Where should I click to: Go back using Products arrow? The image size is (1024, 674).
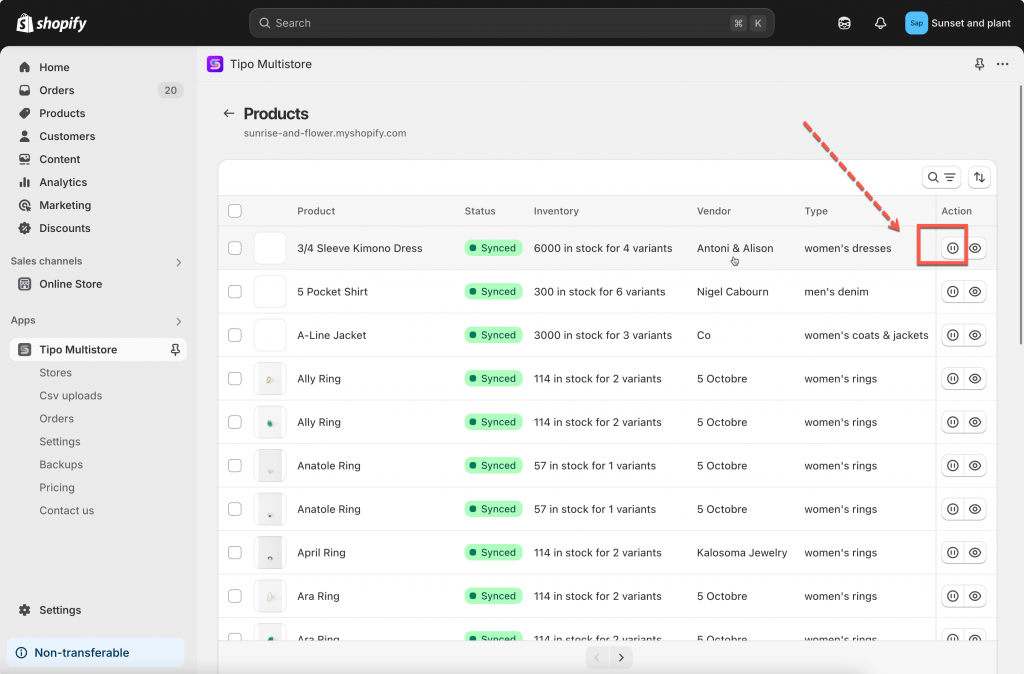(x=229, y=114)
